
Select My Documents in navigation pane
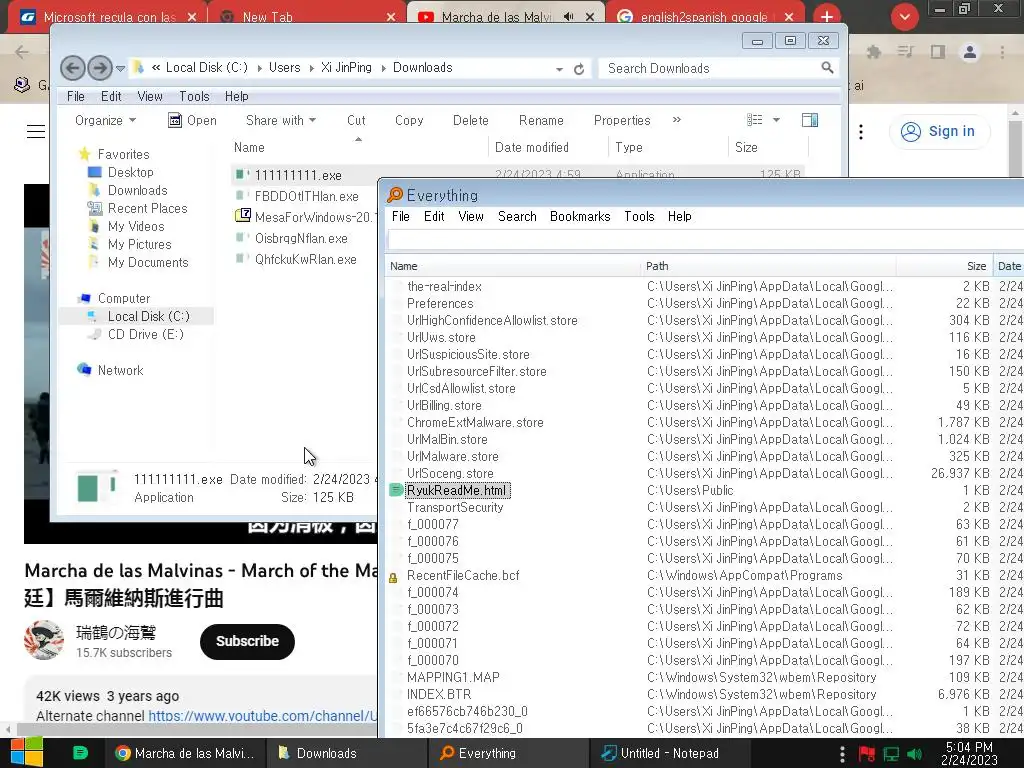tap(148, 262)
